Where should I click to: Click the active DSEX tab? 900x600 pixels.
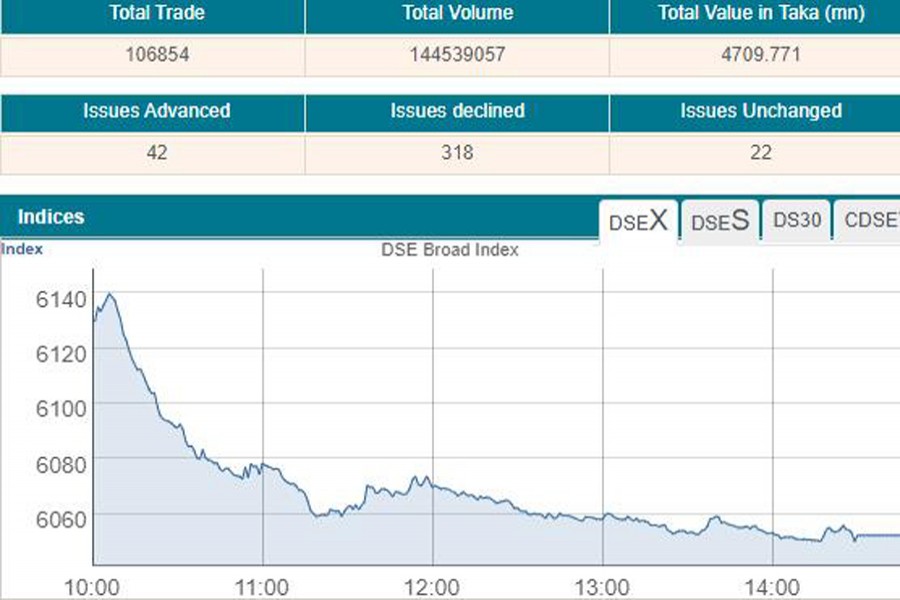(x=637, y=221)
